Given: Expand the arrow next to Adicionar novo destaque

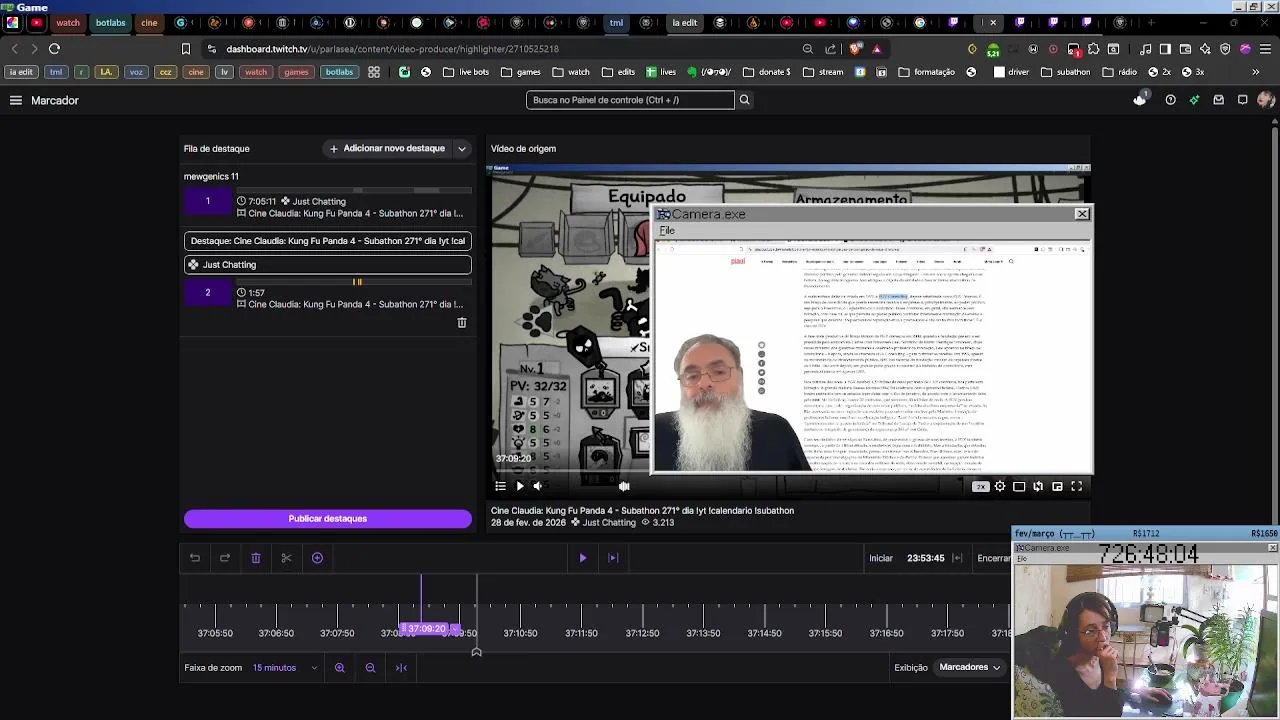Looking at the screenshot, I should click(x=462, y=149).
